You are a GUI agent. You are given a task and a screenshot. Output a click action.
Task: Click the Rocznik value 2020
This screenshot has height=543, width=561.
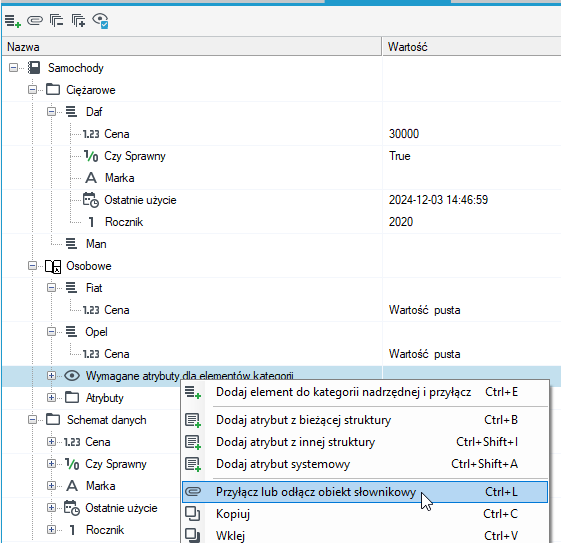(x=401, y=222)
